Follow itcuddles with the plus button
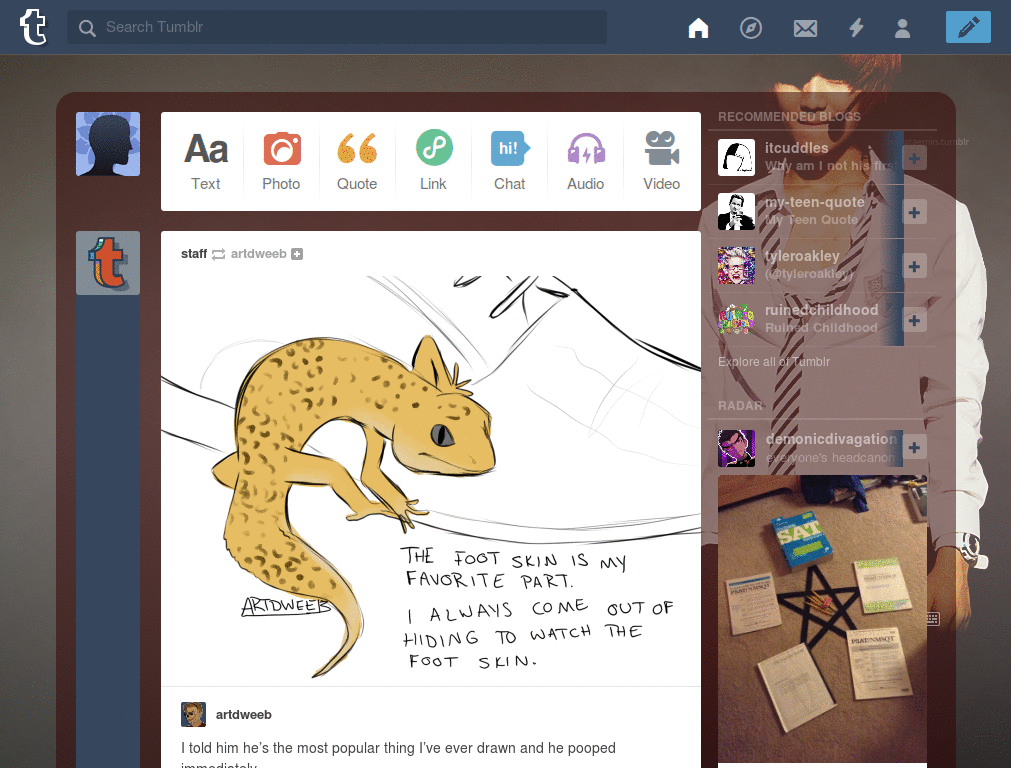 pyautogui.click(x=914, y=158)
